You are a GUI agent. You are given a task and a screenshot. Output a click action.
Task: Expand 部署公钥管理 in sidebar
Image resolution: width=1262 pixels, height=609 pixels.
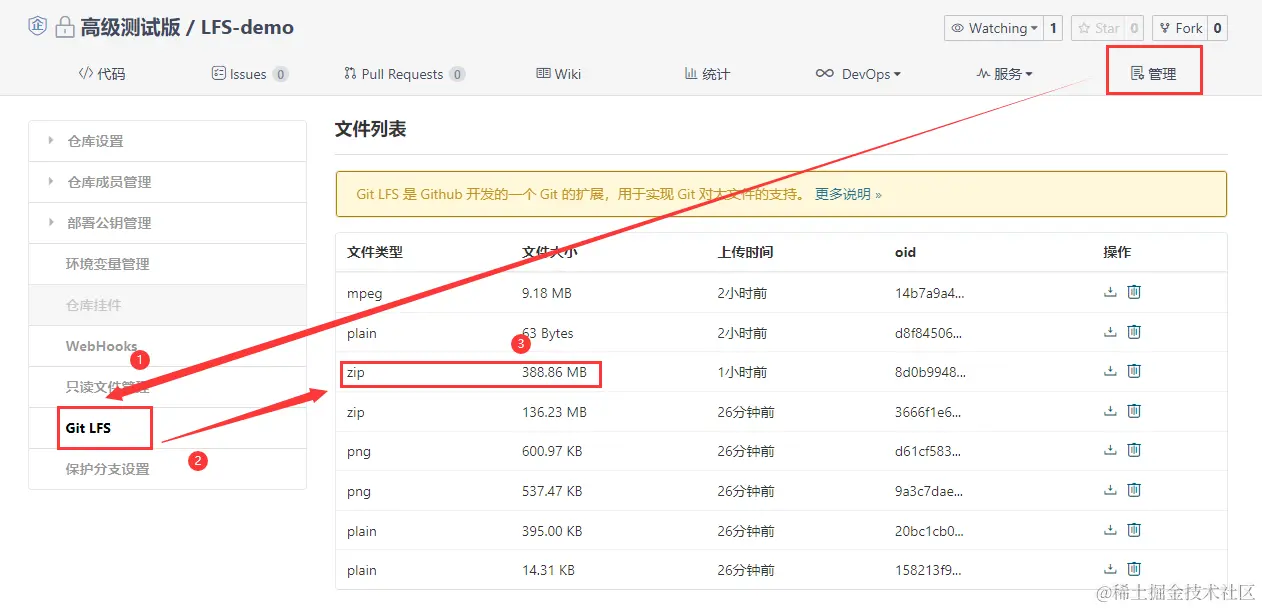[167, 223]
